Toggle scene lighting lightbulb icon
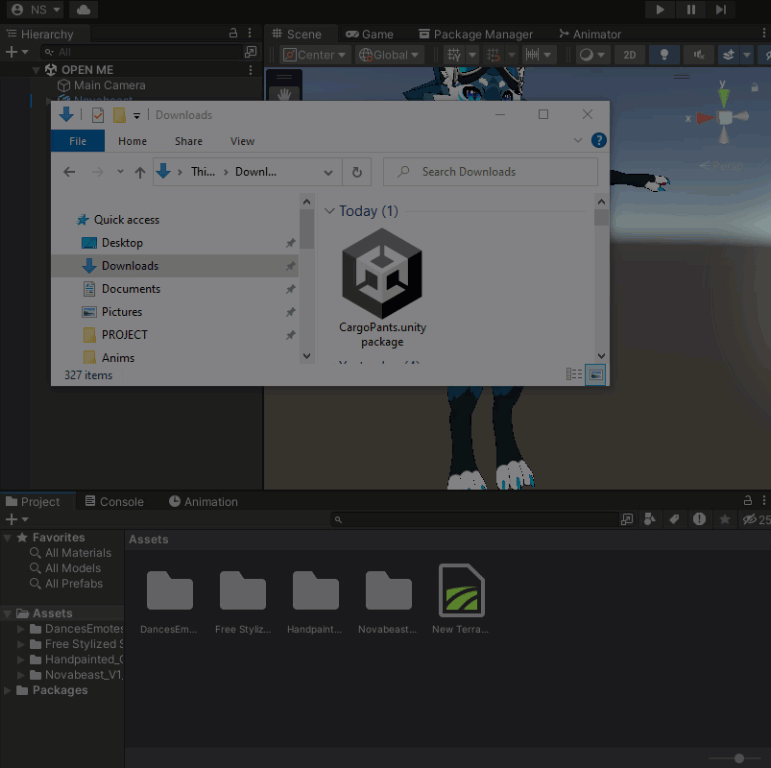The height and width of the screenshot is (768, 771). (664, 55)
